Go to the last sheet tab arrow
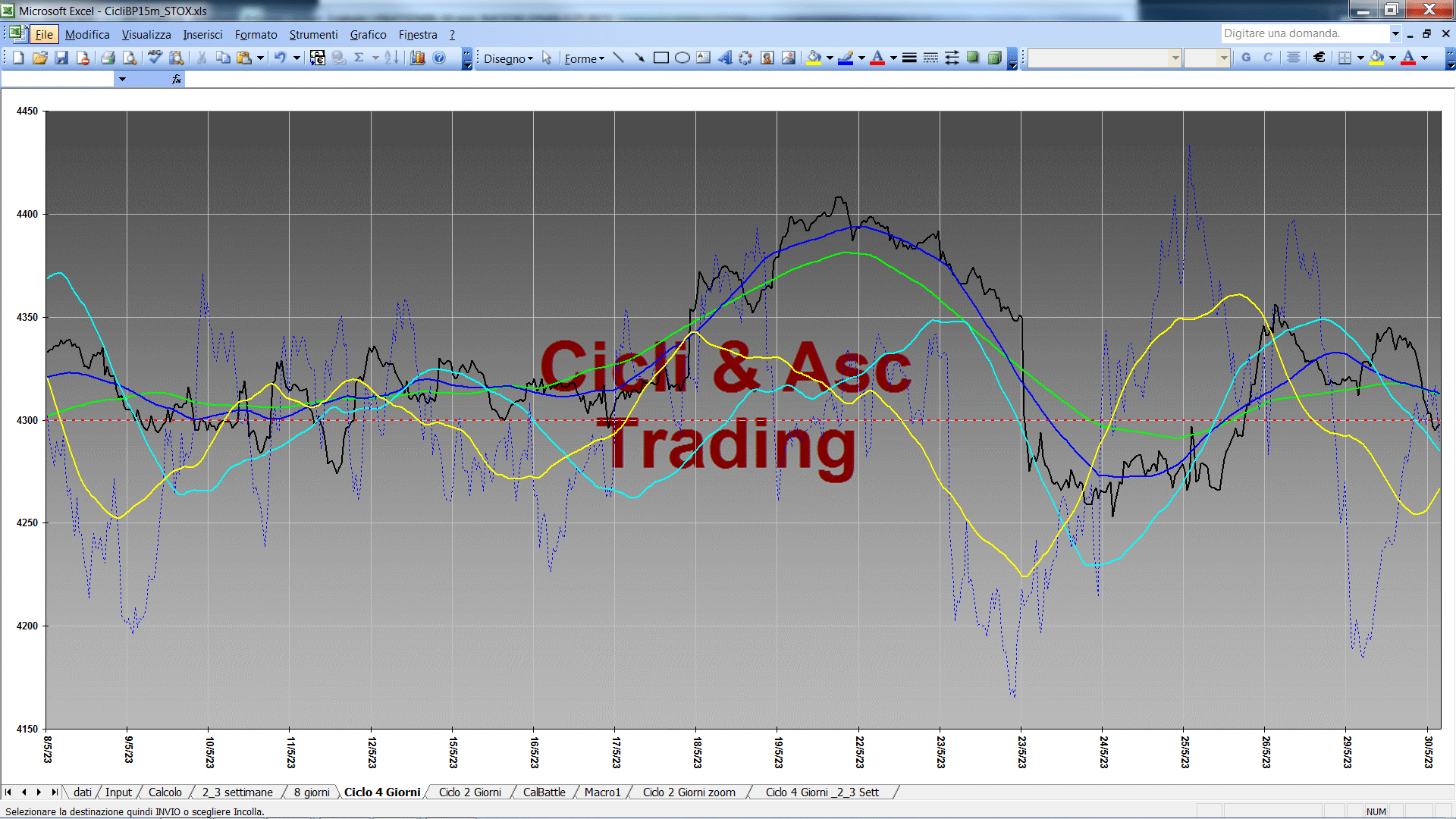The height and width of the screenshot is (819, 1456). [x=55, y=792]
